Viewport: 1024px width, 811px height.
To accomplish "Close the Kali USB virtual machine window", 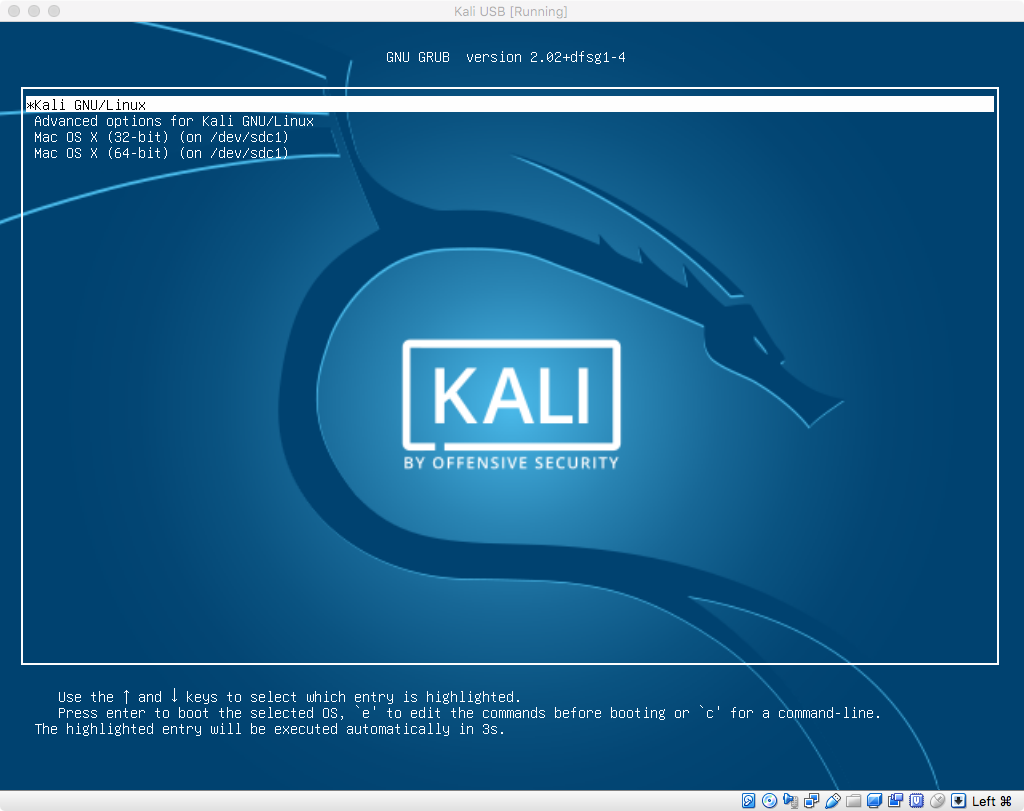I will pos(14,11).
